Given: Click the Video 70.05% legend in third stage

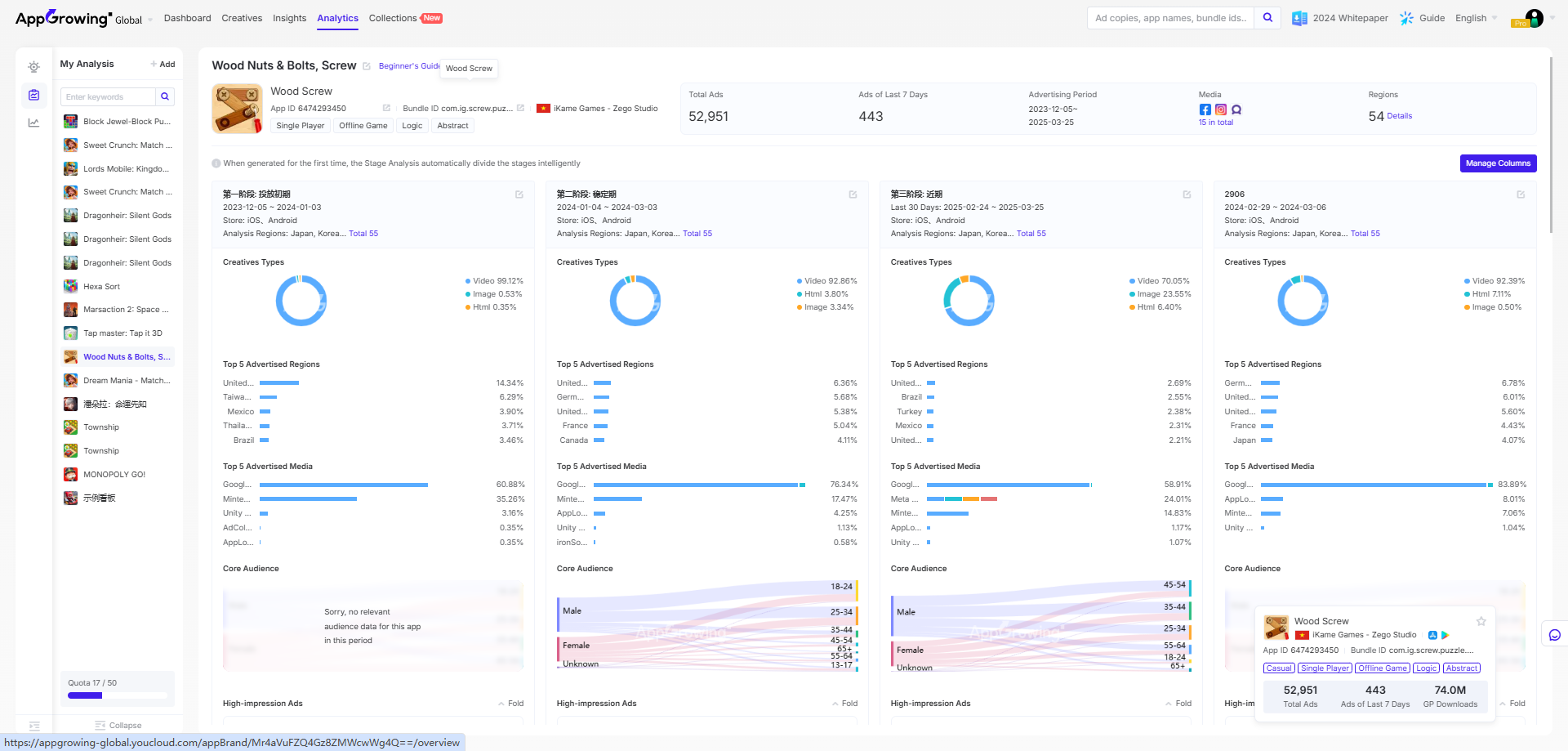Looking at the screenshot, I should point(1159,281).
